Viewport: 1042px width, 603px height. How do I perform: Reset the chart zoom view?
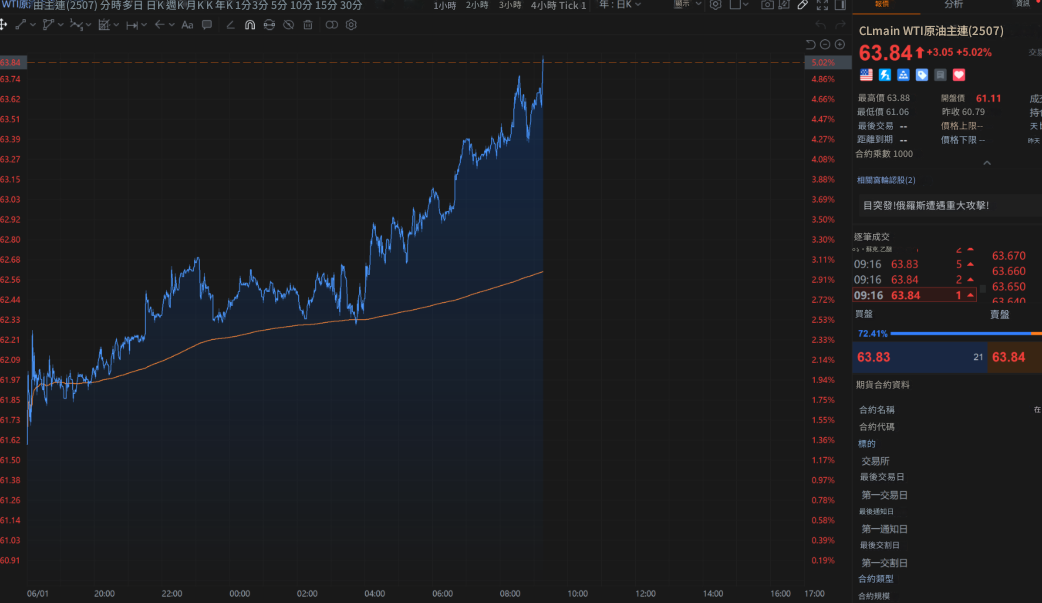pyautogui.click(x=810, y=45)
